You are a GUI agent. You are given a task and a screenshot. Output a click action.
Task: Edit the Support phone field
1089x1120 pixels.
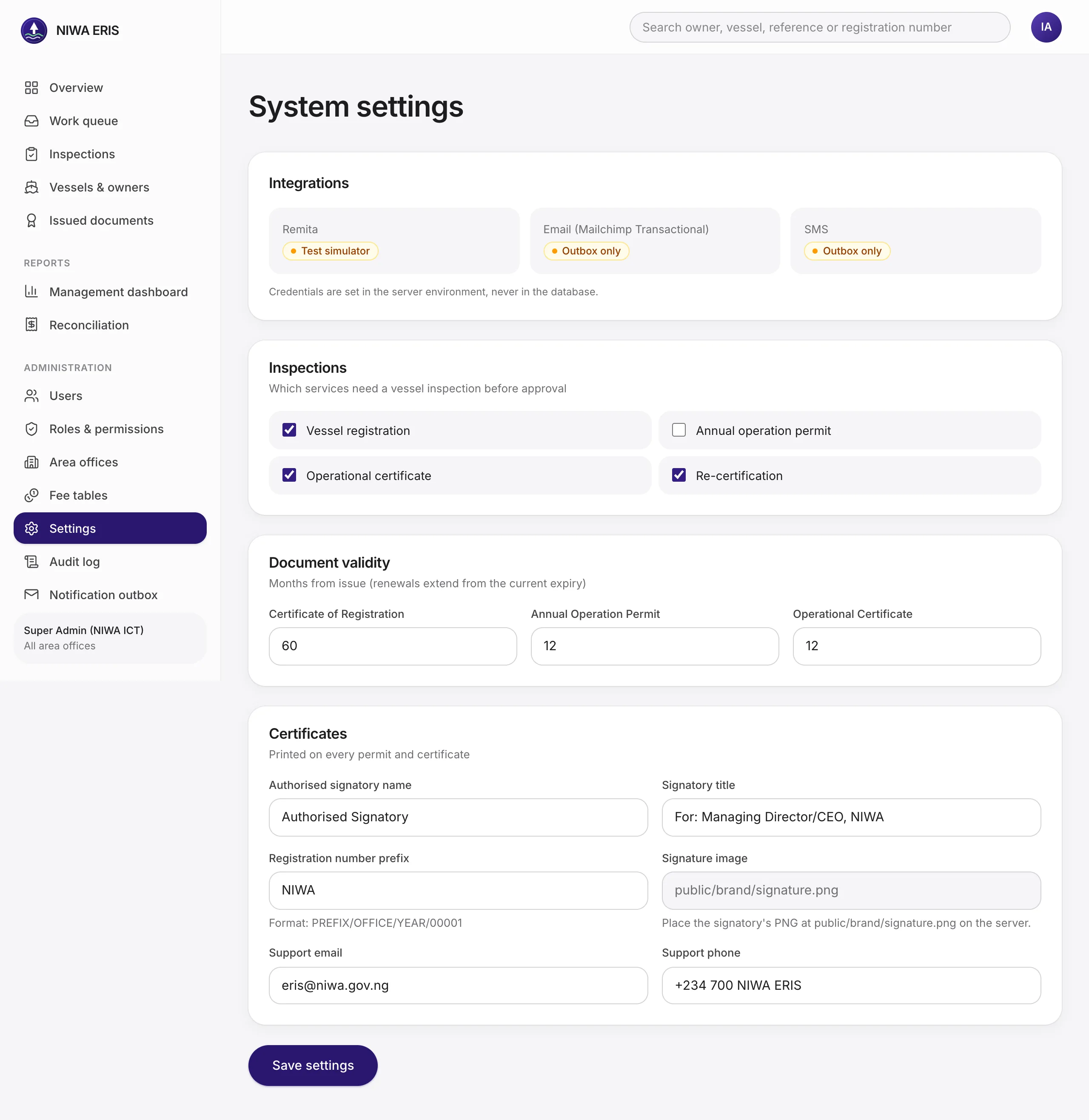851,986
